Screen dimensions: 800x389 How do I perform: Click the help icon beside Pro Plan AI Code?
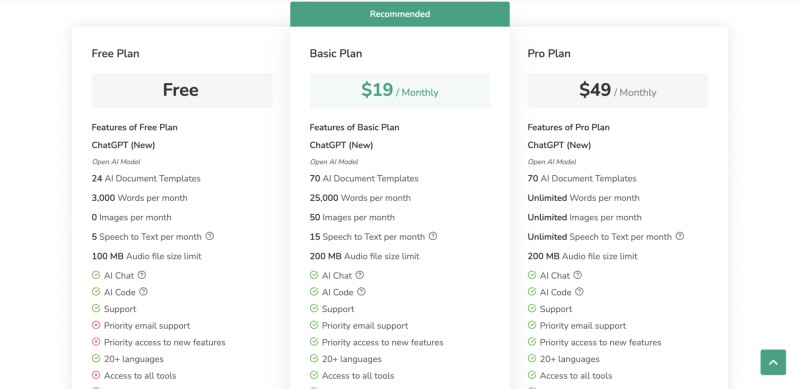pos(579,292)
